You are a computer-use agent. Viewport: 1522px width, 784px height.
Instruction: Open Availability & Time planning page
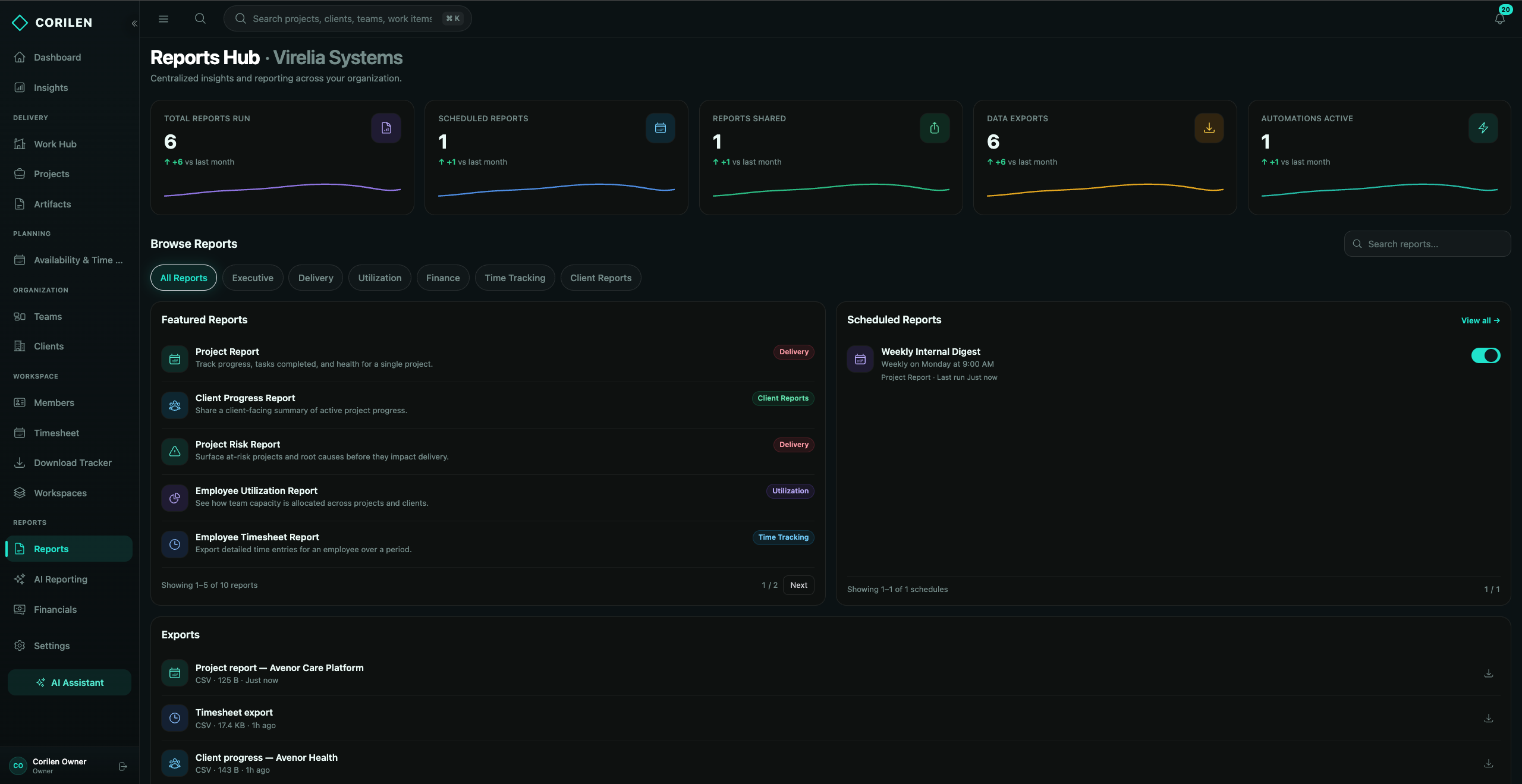click(69, 260)
